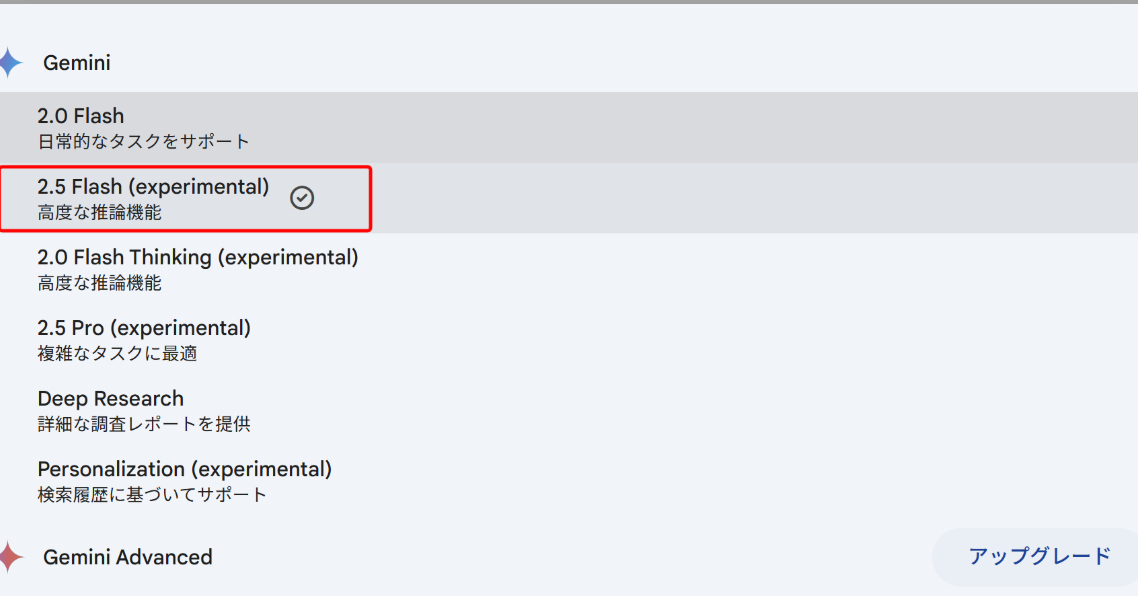Click the 検索履歴に基づいてサポート description
1138x596 pixels.
152,494
